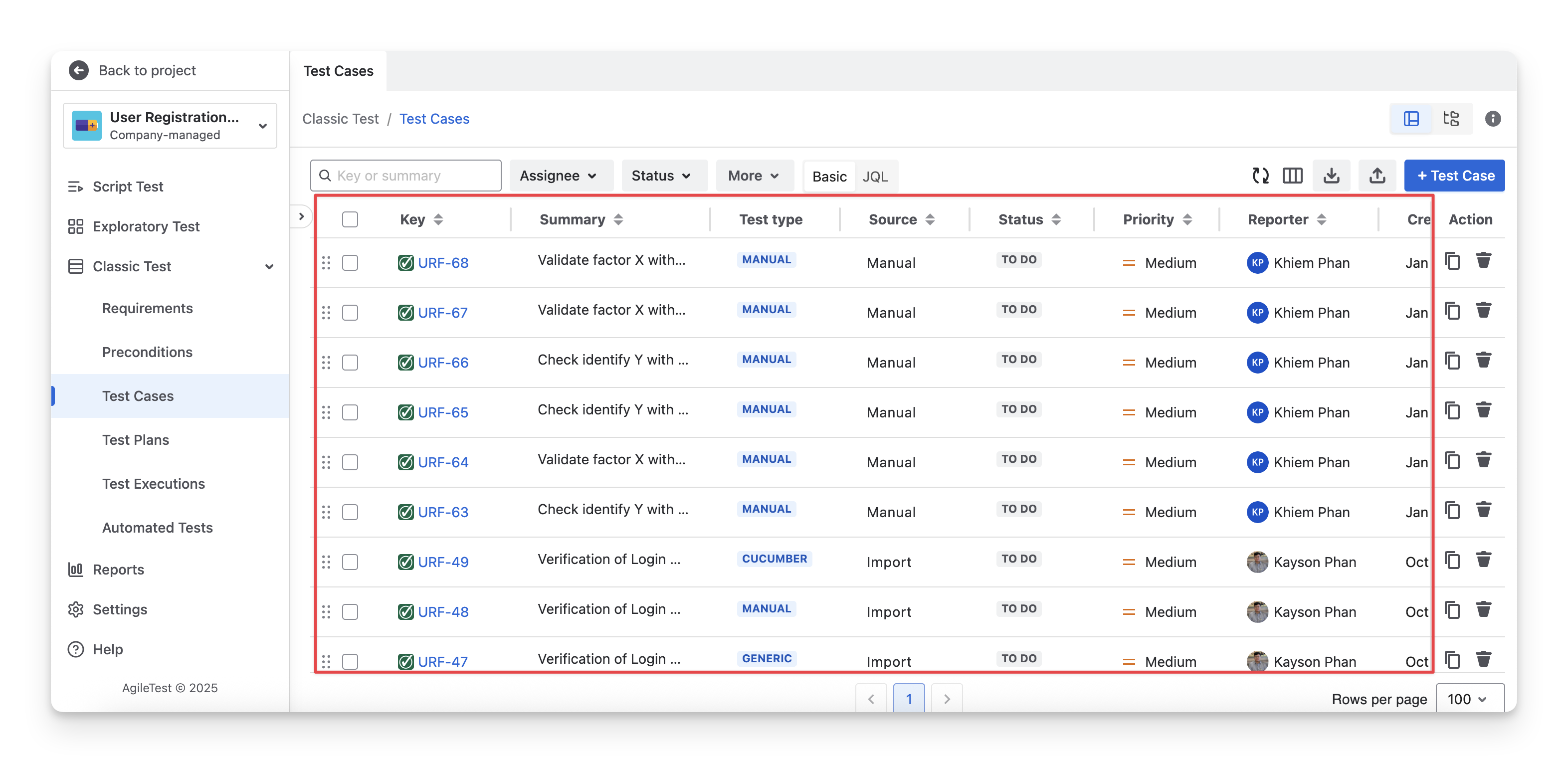Viewport: 1568px width, 763px height.
Task: Clone test case URF-68 with the copy icon
Action: click(1452, 261)
